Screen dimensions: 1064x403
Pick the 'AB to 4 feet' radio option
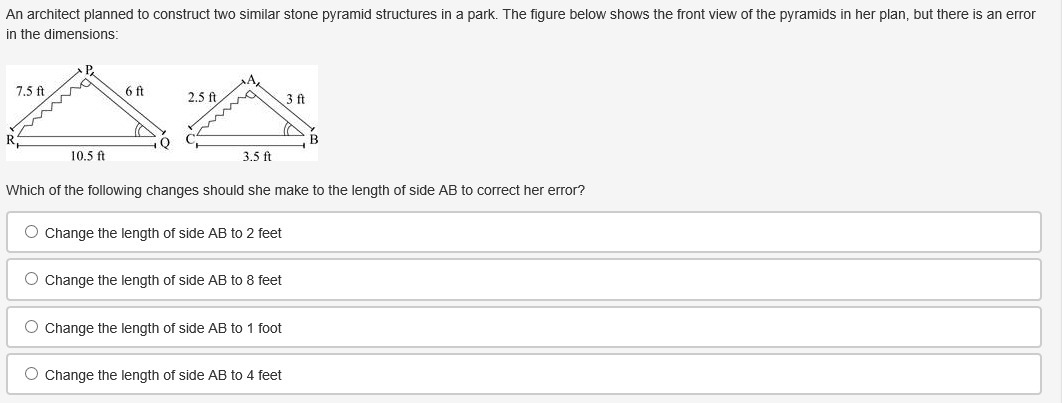coord(32,374)
